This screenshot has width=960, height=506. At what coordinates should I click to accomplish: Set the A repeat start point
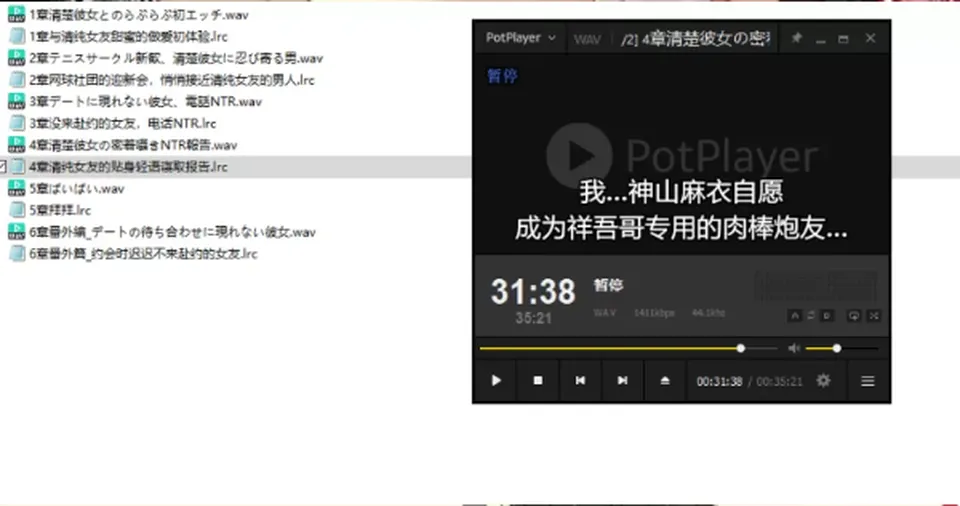click(795, 316)
